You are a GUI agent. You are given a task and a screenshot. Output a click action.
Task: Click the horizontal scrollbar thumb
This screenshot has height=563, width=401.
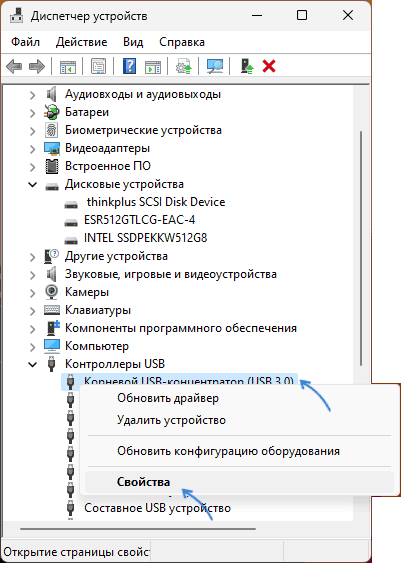click(138, 529)
